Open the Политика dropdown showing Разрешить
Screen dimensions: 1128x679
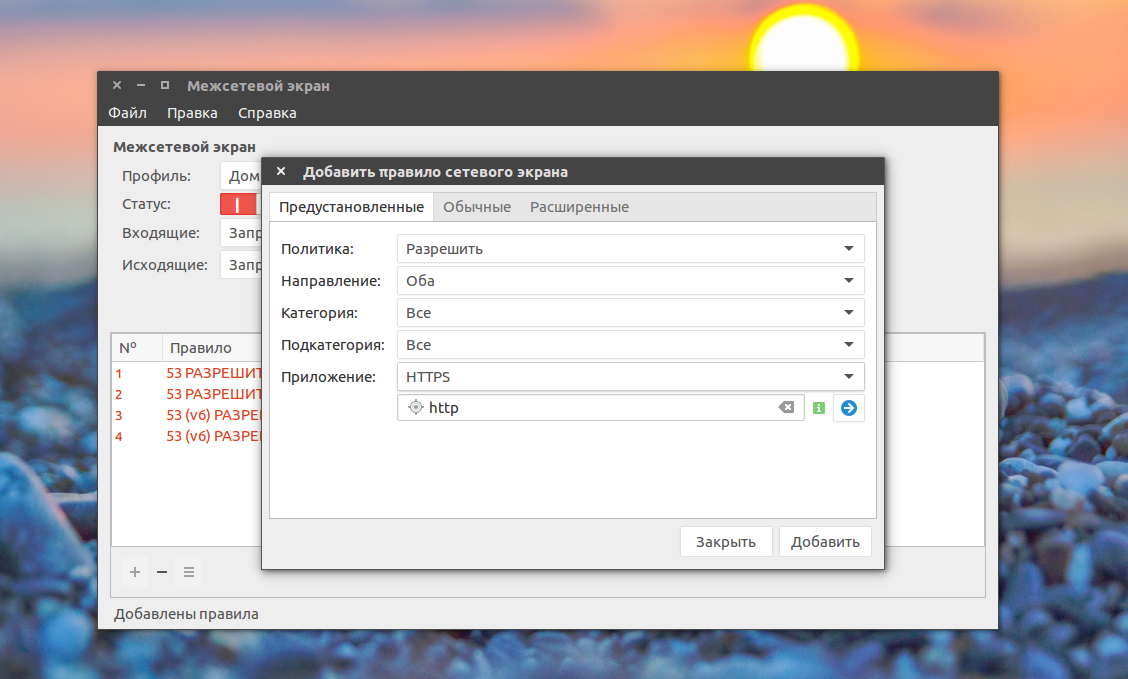(630, 249)
